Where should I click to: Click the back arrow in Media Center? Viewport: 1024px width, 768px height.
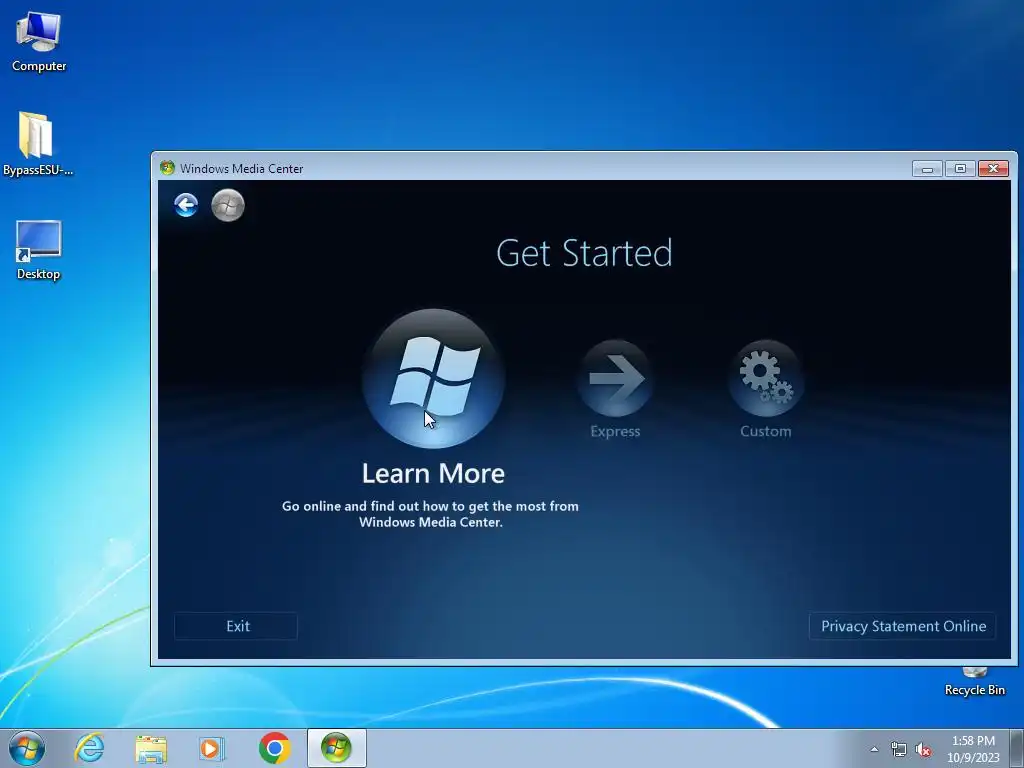pos(186,205)
